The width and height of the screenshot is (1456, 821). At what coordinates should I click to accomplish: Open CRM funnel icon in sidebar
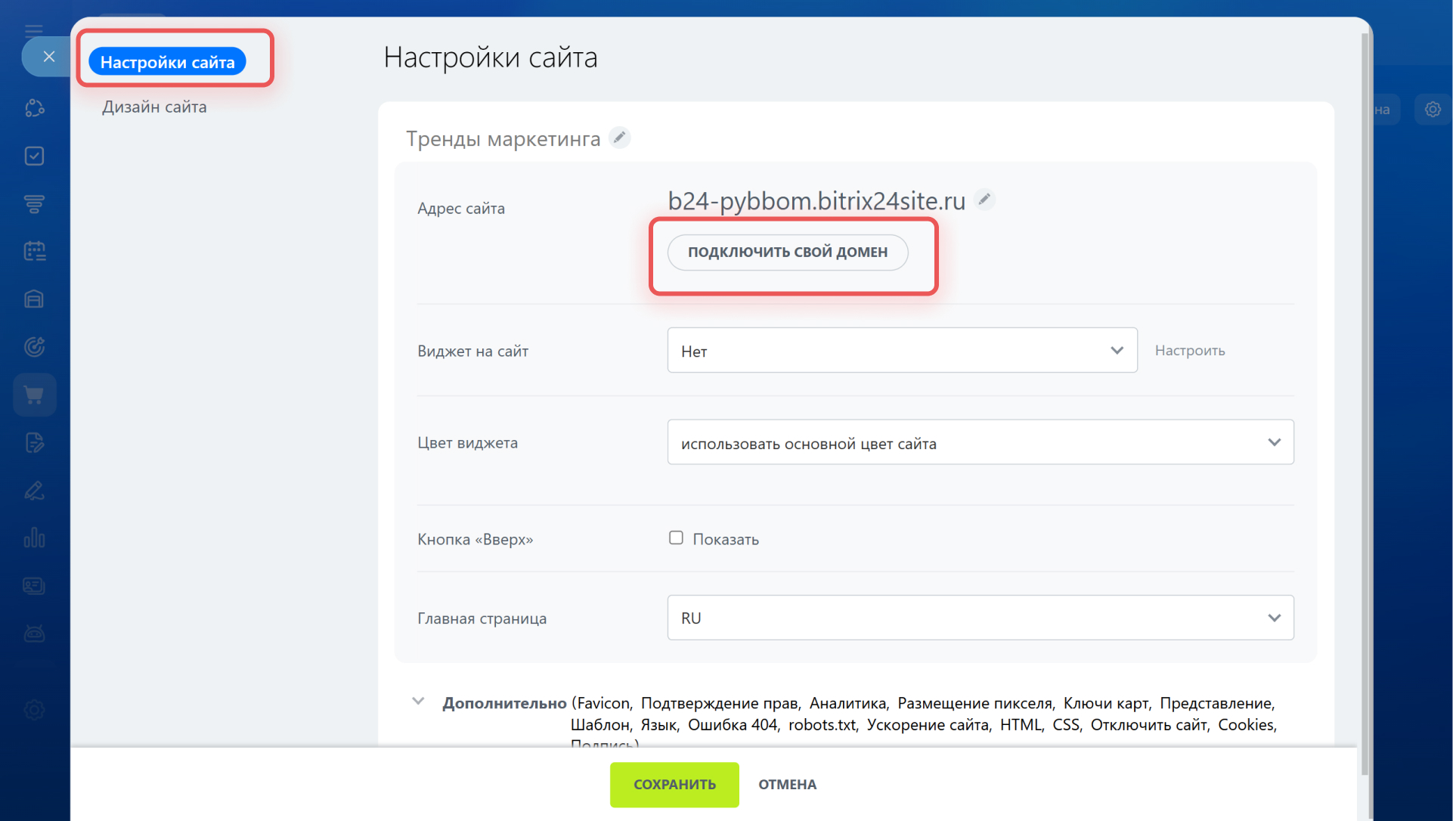(x=34, y=203)
